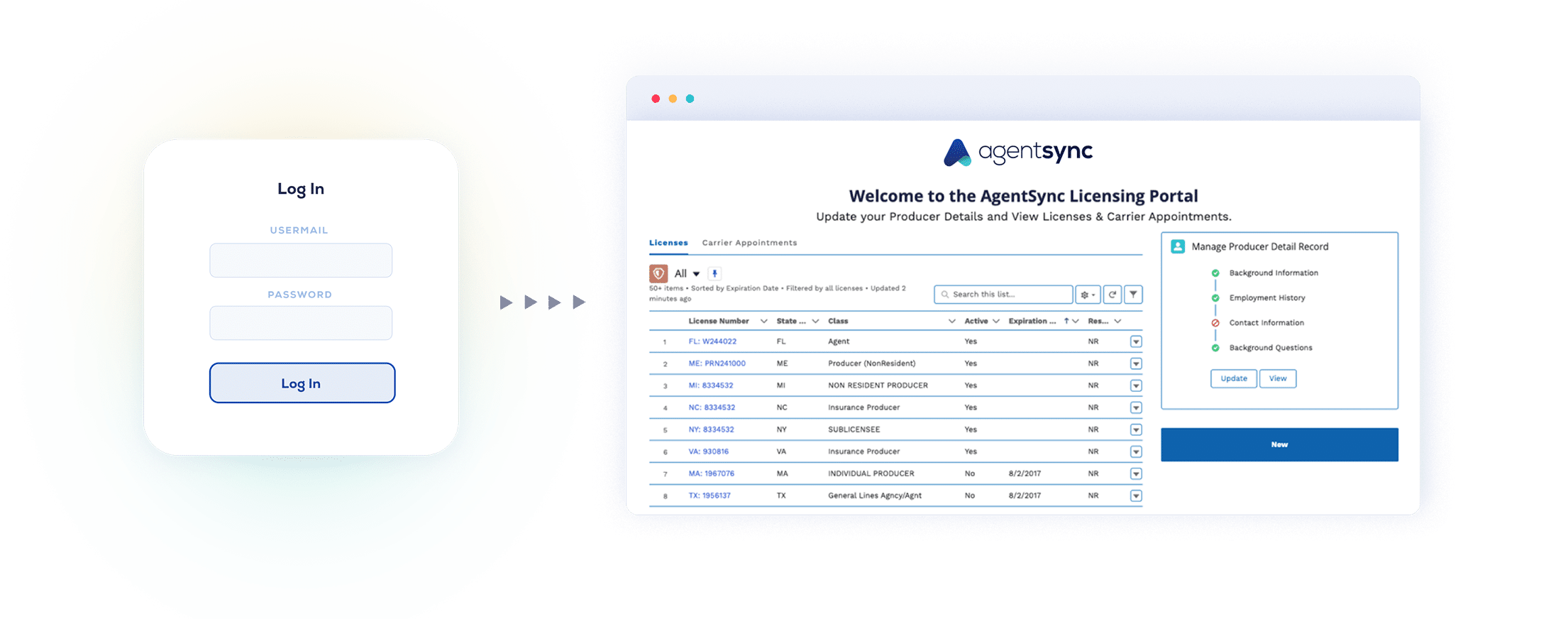Viewport: 1568px width, 619px height.
Task: Open row actions for TX: 1956137
Action: [x=1136, y=496]
